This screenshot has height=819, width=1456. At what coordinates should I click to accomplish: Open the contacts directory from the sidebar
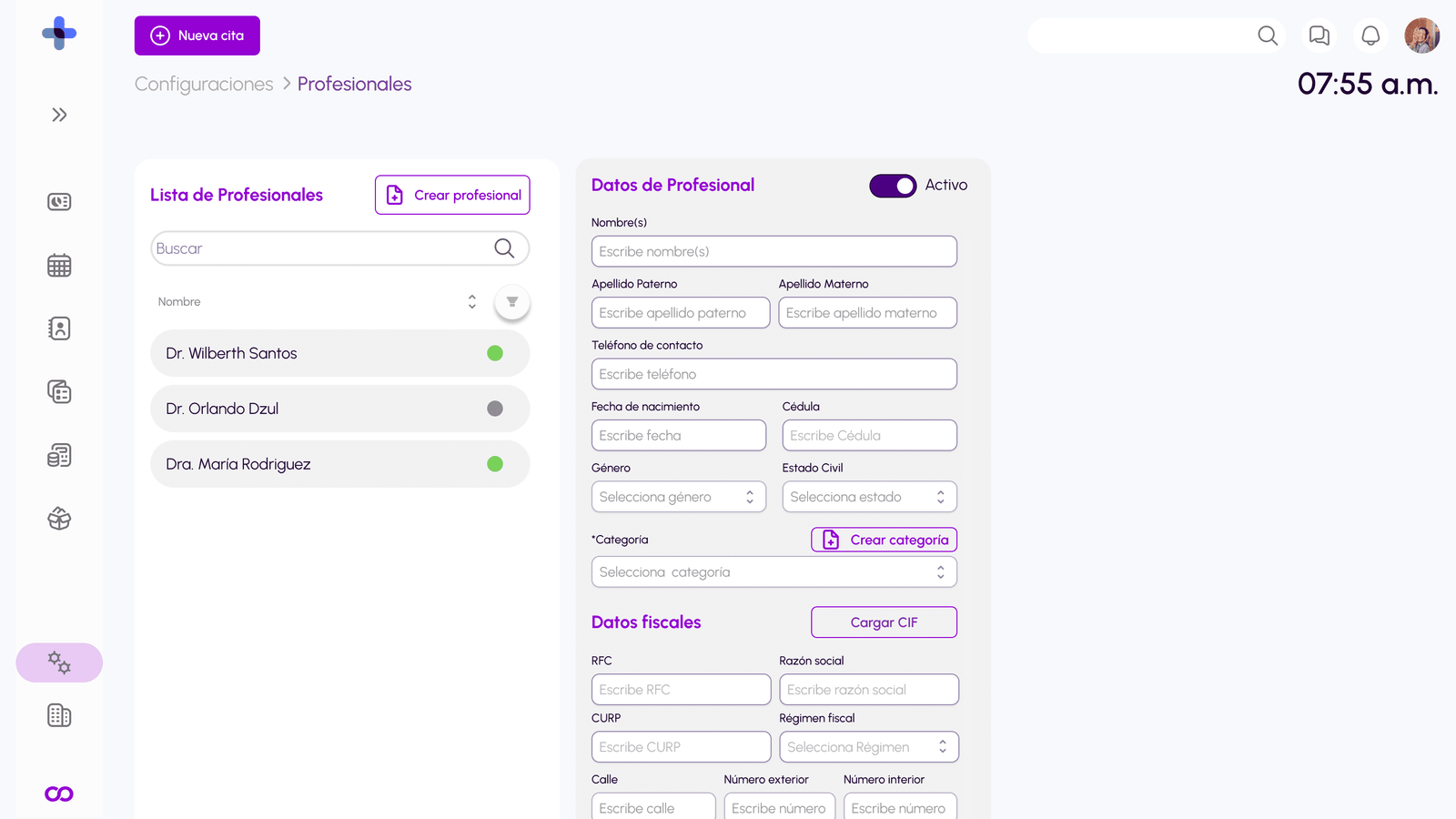(58, 329)
